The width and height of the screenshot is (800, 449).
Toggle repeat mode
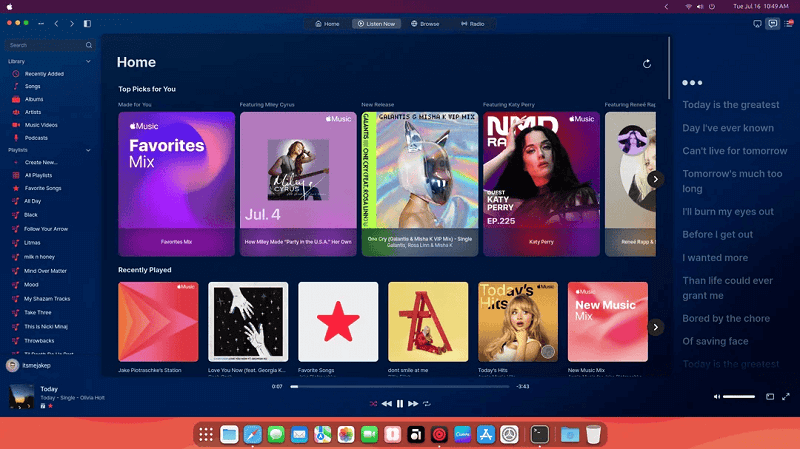pyautogui.click(x=427, y=404)
